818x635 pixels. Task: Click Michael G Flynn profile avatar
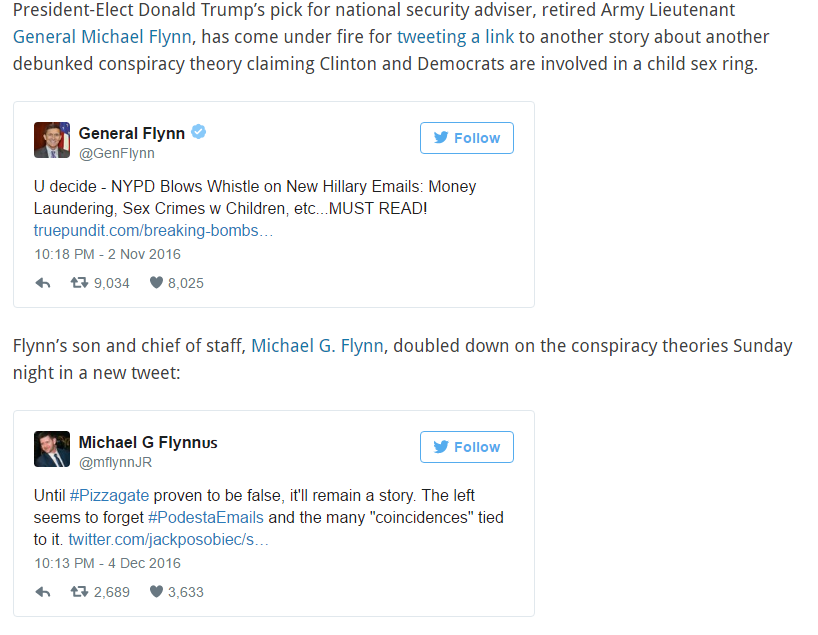[x=52, y=449]
